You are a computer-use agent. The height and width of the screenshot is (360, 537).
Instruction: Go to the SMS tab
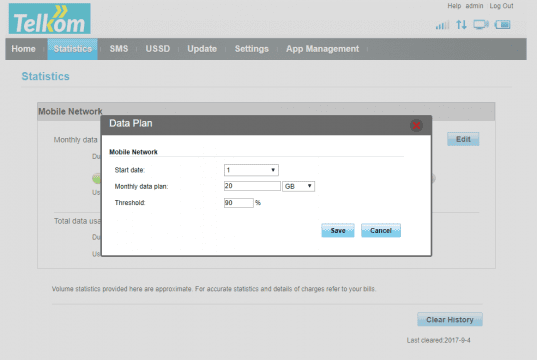pos(119,49)
